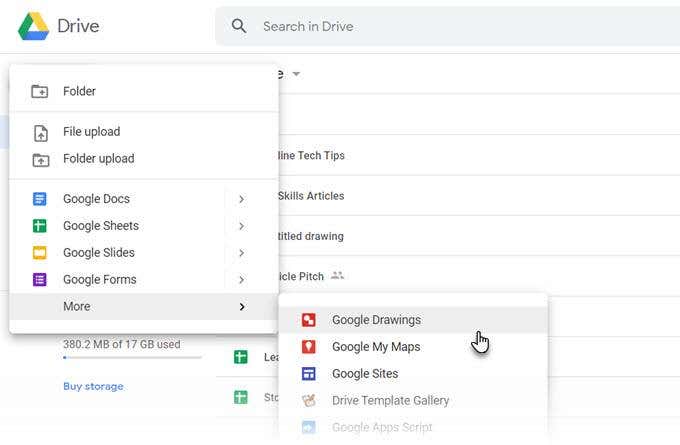
Task: Select Google Slides menu entry
Action: click(144, 253)
